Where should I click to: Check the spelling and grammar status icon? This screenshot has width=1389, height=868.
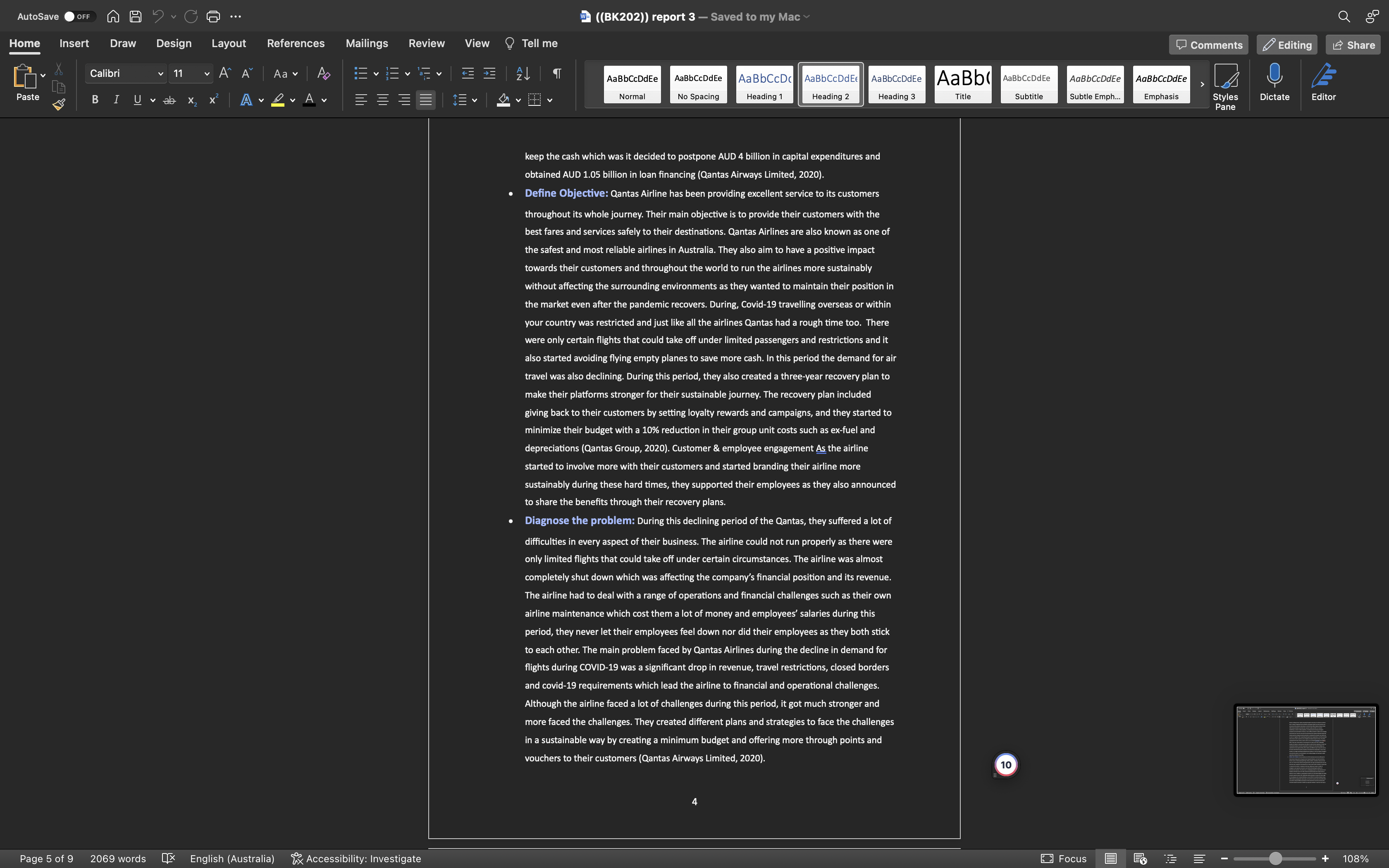(168, 859)
